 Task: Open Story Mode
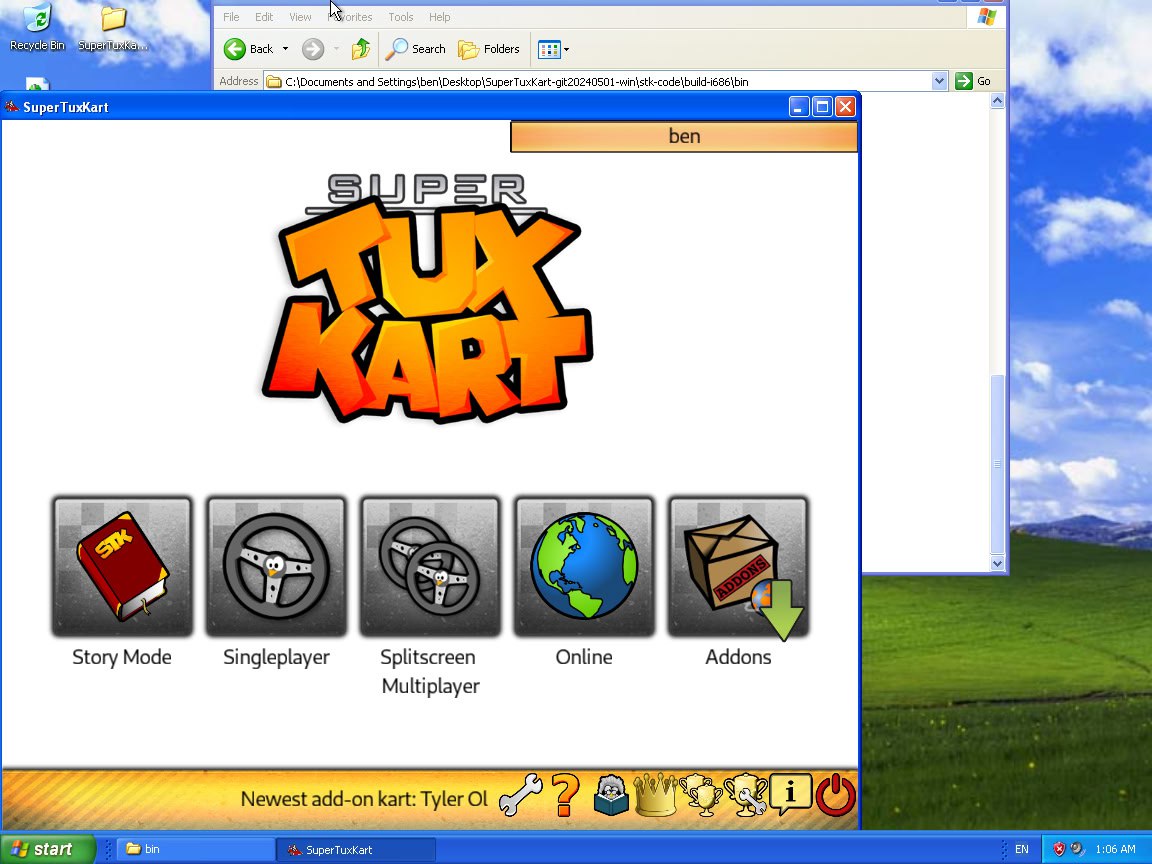pos(122,566)
